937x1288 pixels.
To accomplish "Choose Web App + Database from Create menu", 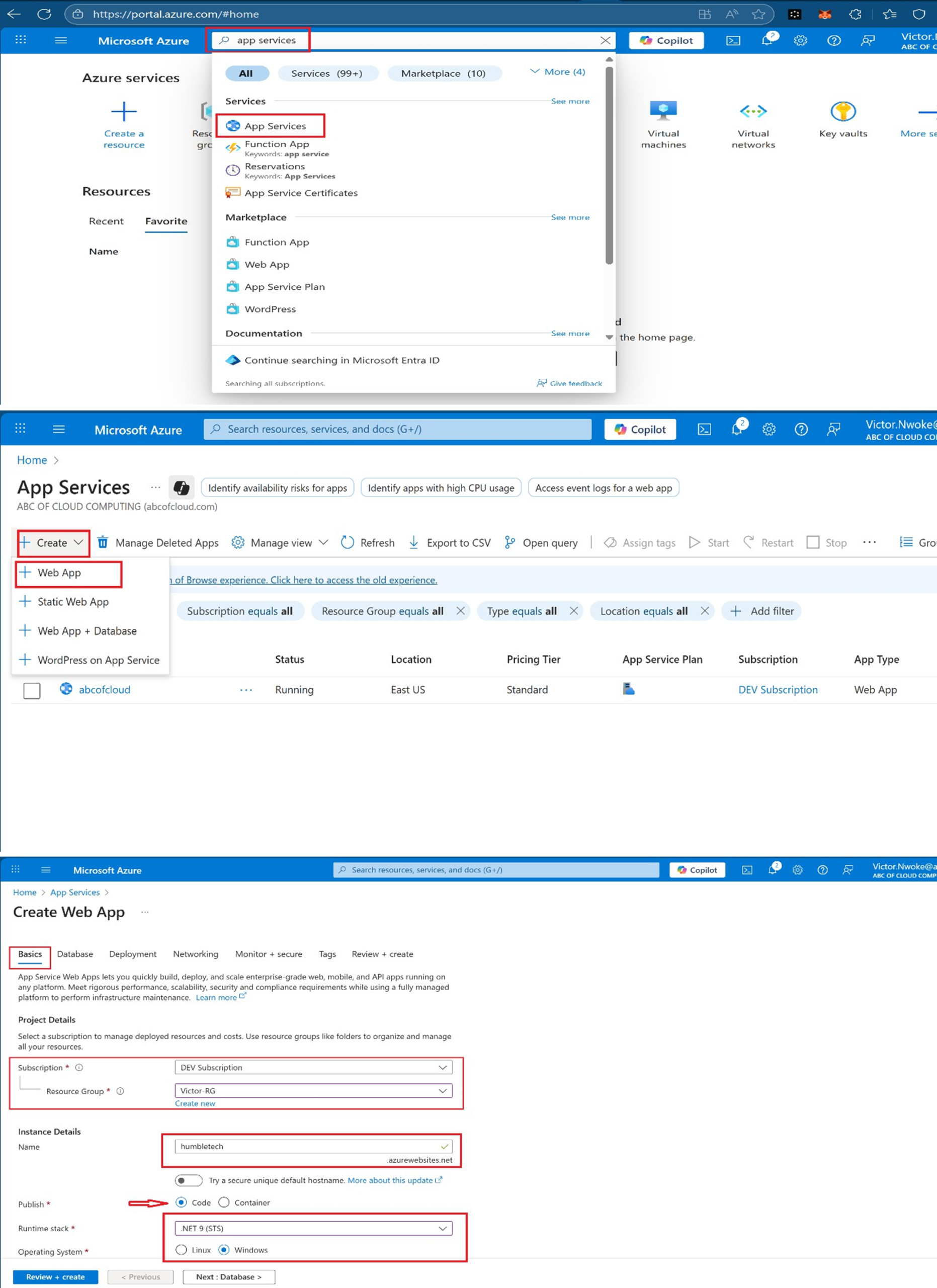I will click(87, 631).
